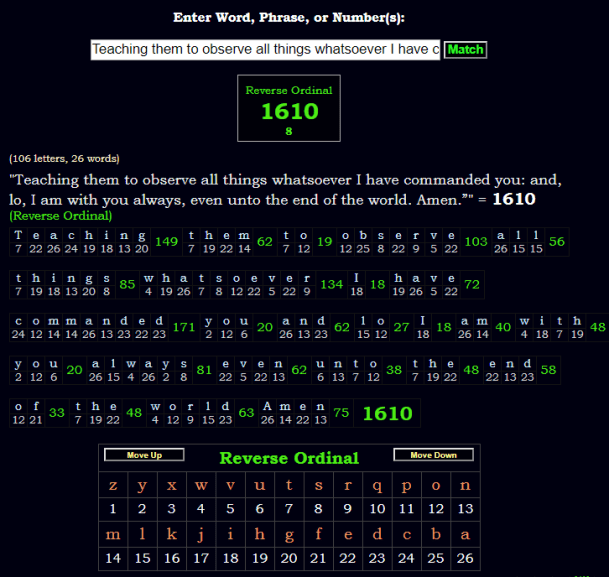Image resolution: width=609 pixels, height=577 pixels.
Task: Click the Move Up button
Action: point(144,456)
